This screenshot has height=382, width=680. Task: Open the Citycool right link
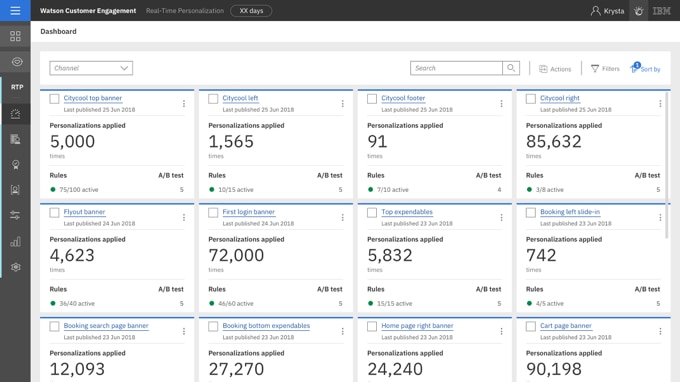(x=560, y=98)
